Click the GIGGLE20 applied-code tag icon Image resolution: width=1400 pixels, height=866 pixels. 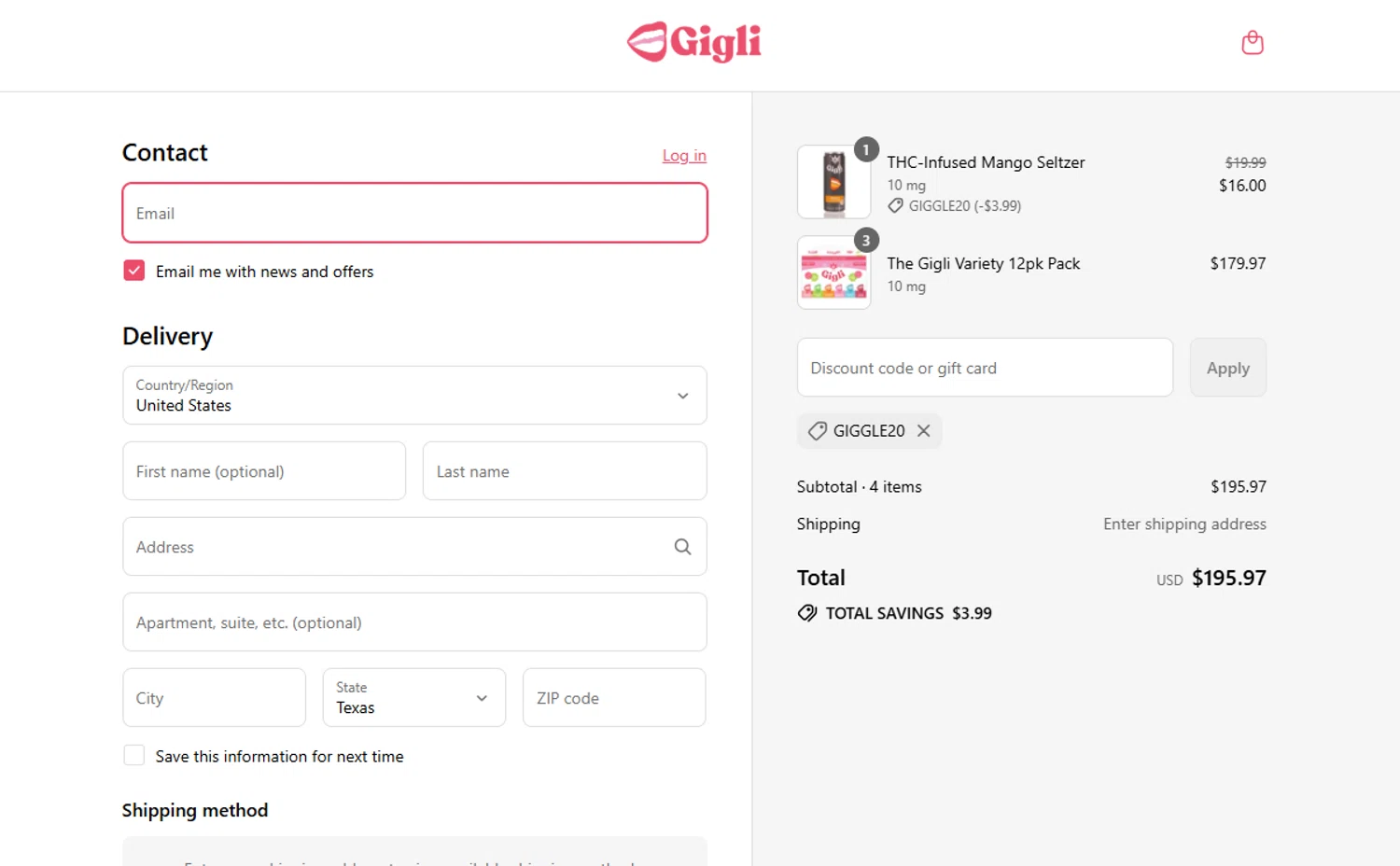[817, 430]
